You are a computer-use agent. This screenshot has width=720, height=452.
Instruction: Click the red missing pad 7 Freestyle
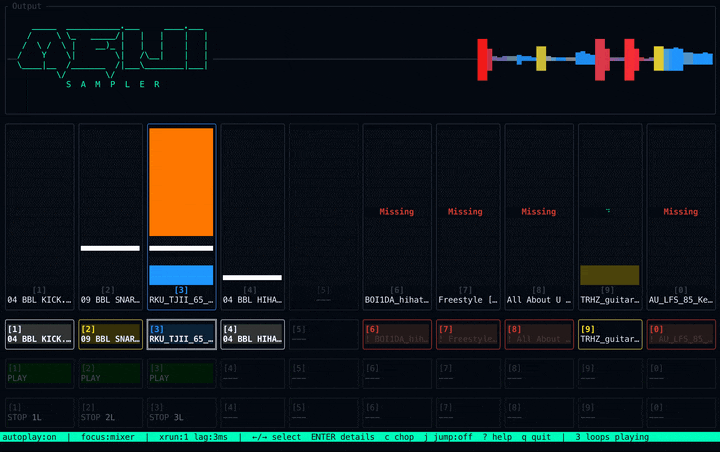click(x=465, y=334)
